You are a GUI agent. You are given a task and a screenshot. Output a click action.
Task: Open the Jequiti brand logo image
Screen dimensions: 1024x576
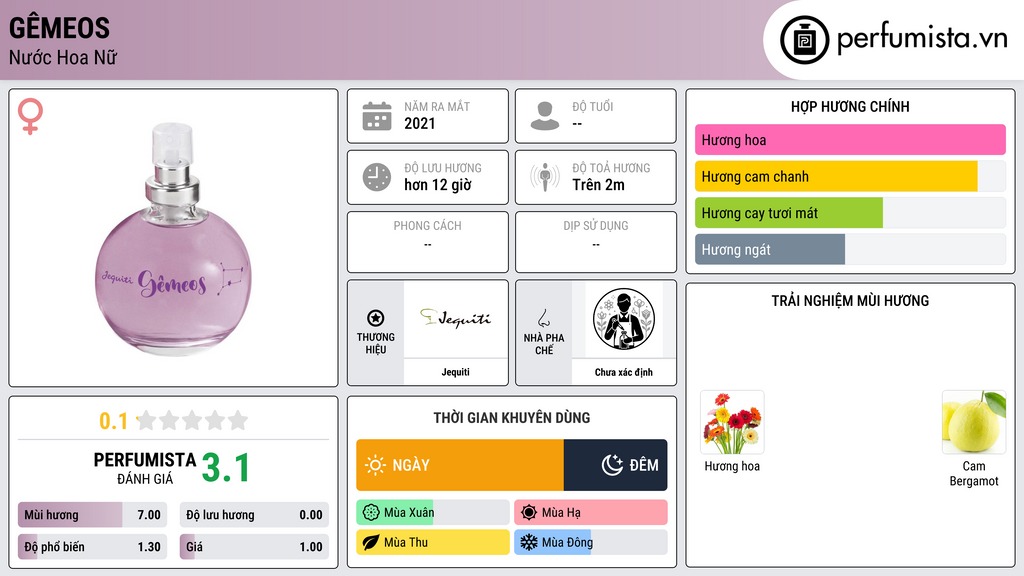[x=455, y=319]
